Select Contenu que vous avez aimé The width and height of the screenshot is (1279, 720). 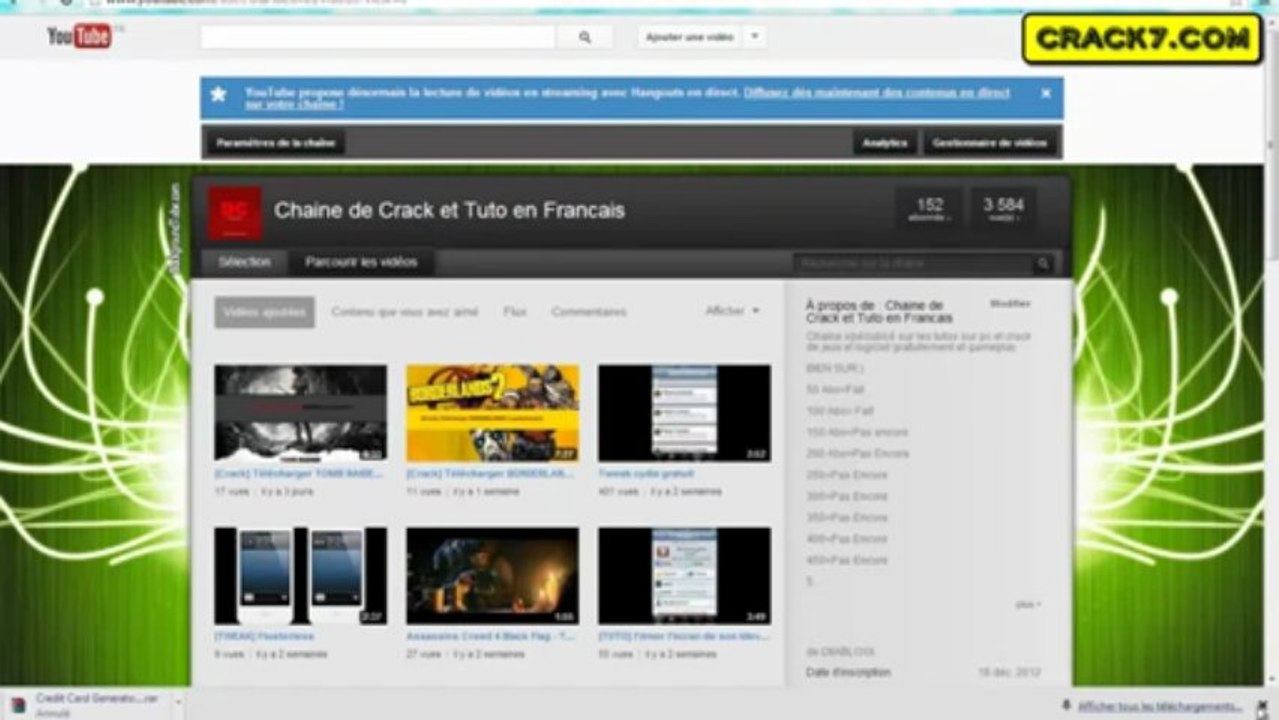[x=405, y=312]
